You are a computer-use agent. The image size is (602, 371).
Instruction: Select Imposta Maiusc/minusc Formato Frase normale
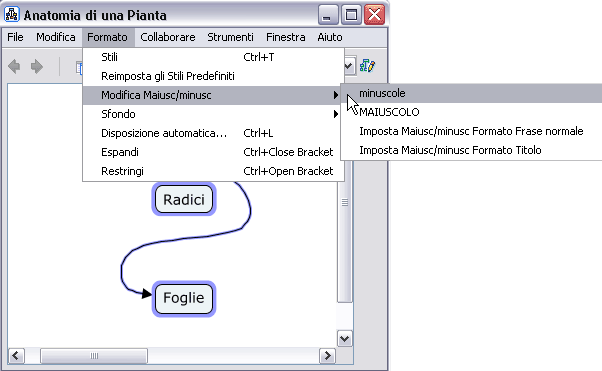472,131
